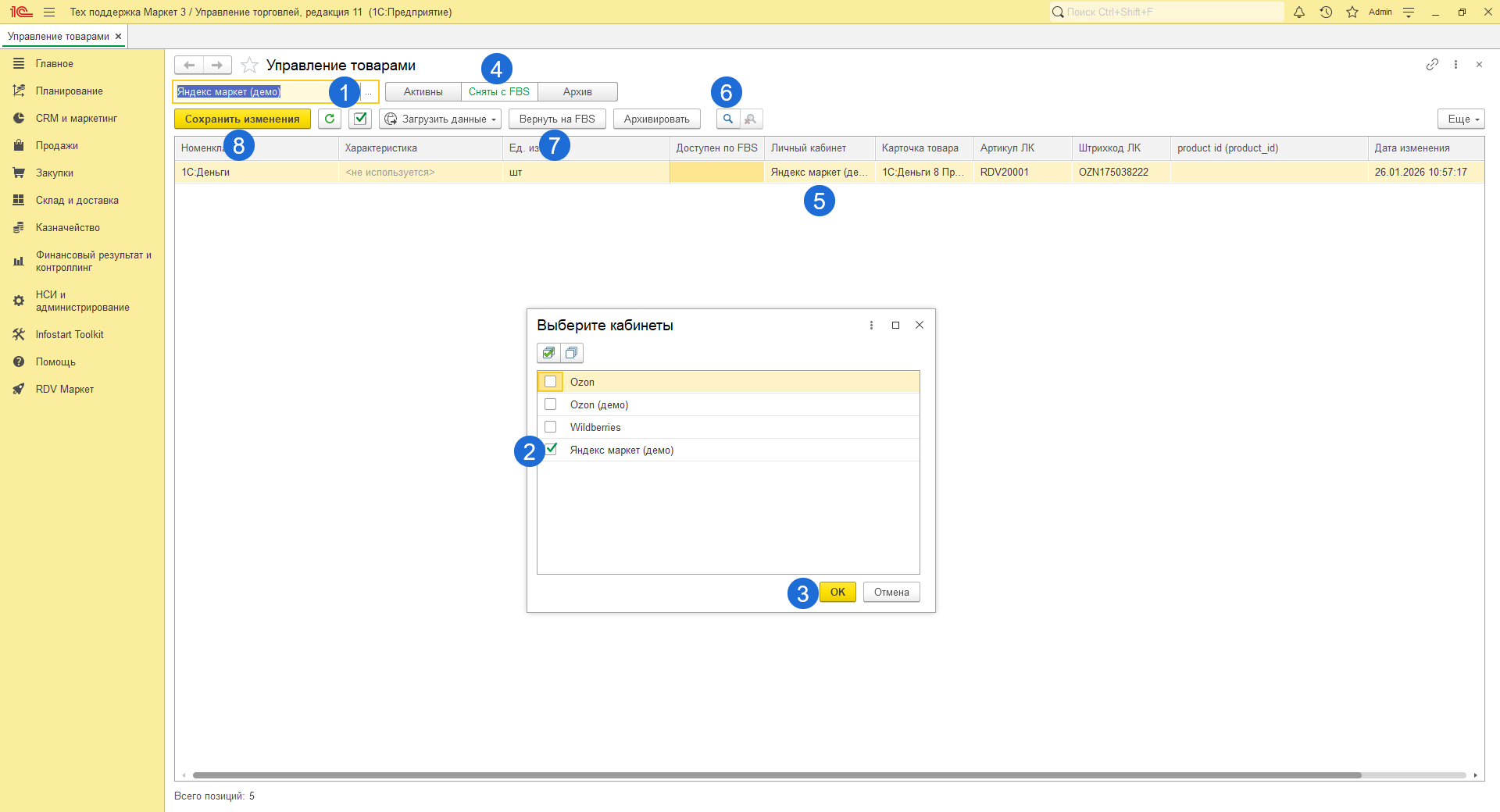This screenshot has width=1500, height=812.
Task: Open the RDV Маркет section
Action: click(x=64, y=389)
